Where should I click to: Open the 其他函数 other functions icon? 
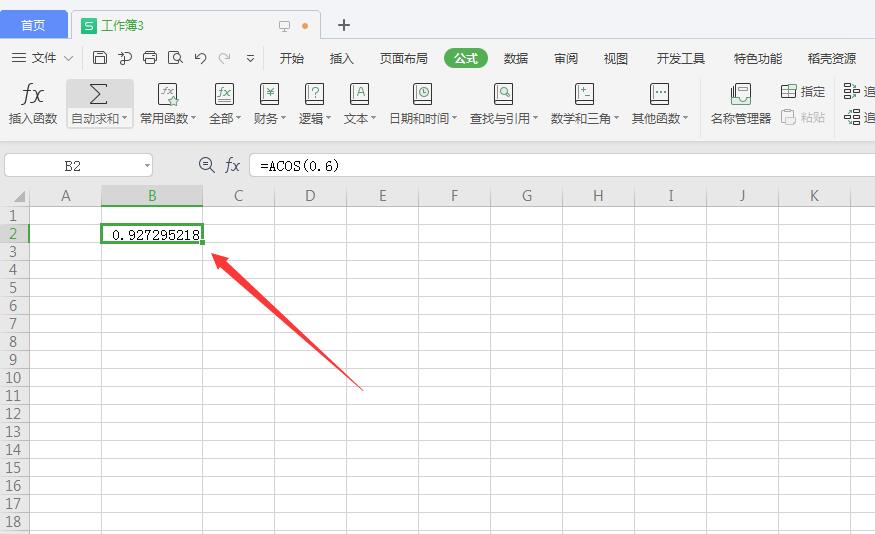click(x=659, y=94)
